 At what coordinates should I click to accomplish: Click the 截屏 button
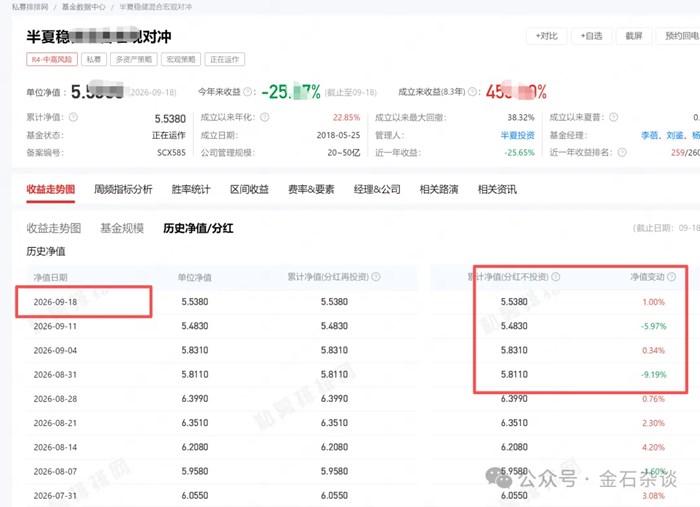pos(634,36)
